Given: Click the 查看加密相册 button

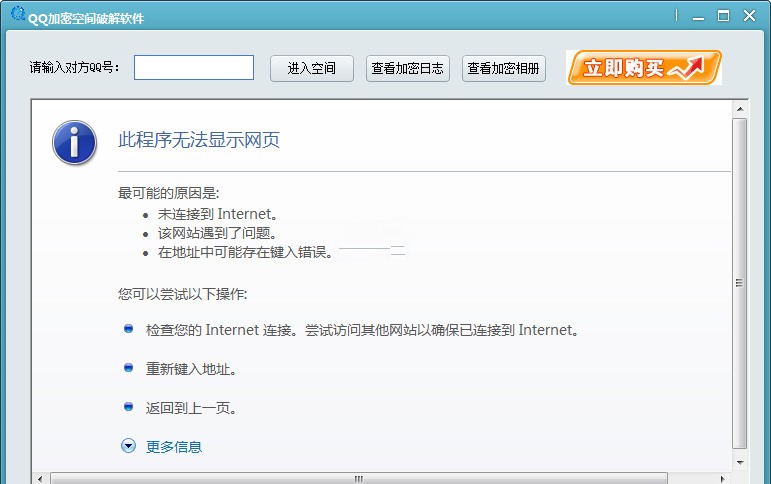Looking at the screenshot, I should (x=504, y=69).
